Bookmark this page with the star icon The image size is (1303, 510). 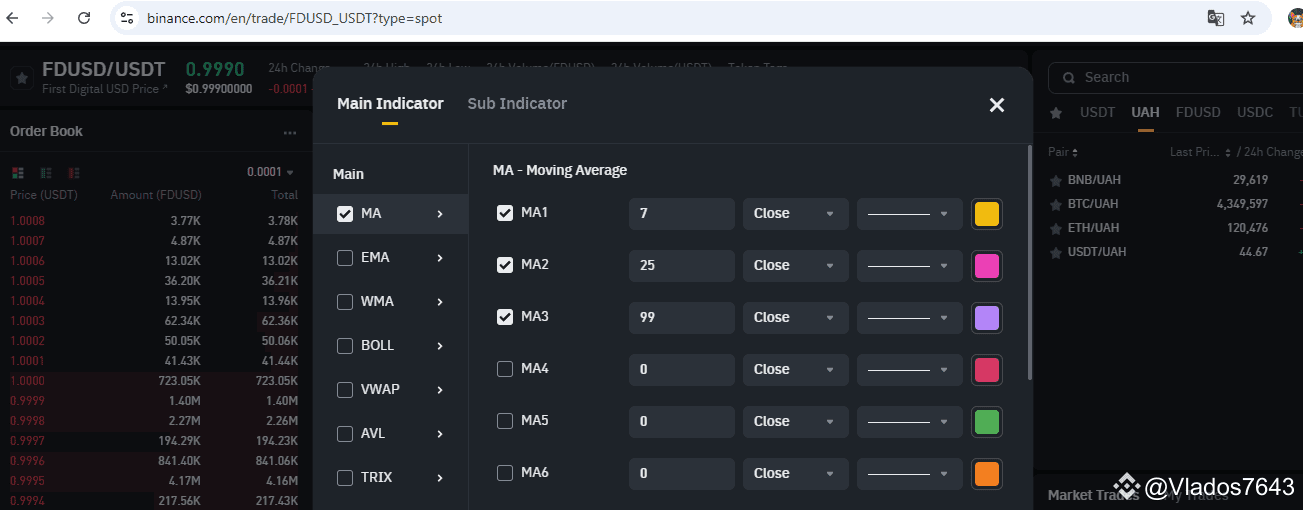pyautogui.click(x=1247, y=18)
